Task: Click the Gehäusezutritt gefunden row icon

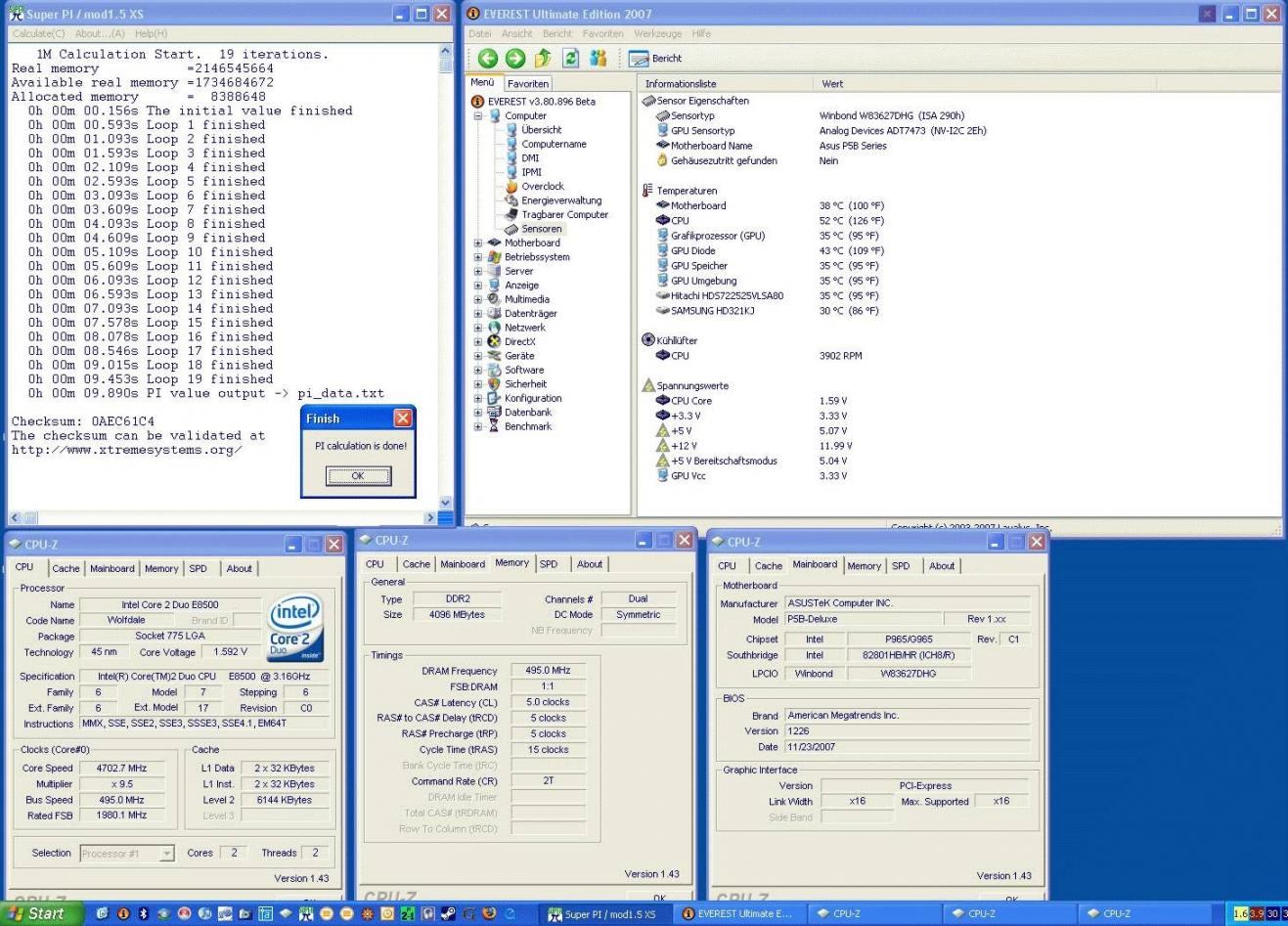Action: (x=662, y=160)
